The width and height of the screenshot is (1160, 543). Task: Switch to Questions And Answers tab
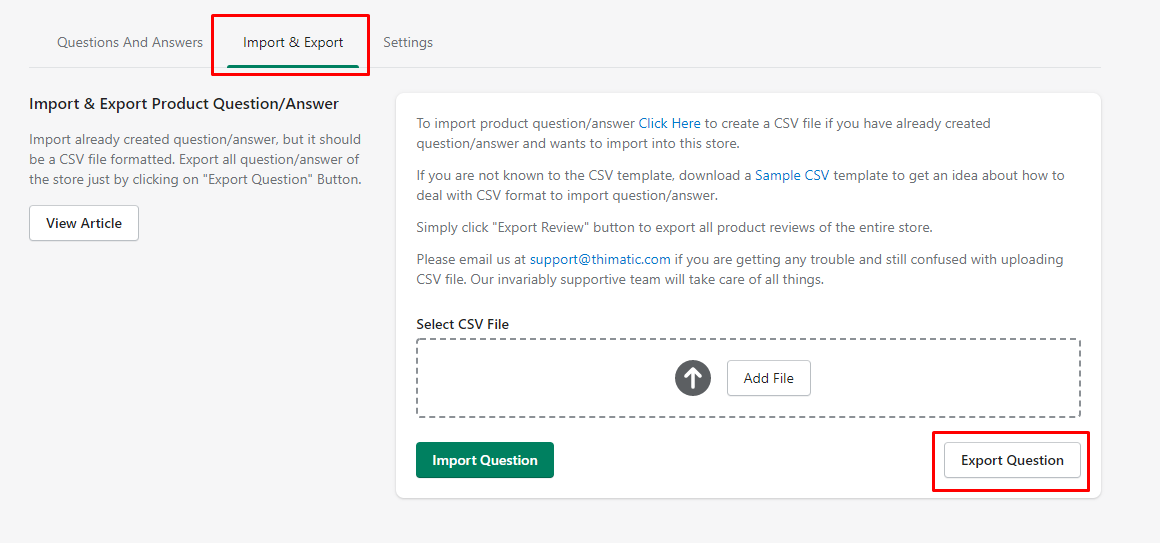point(129,42)
